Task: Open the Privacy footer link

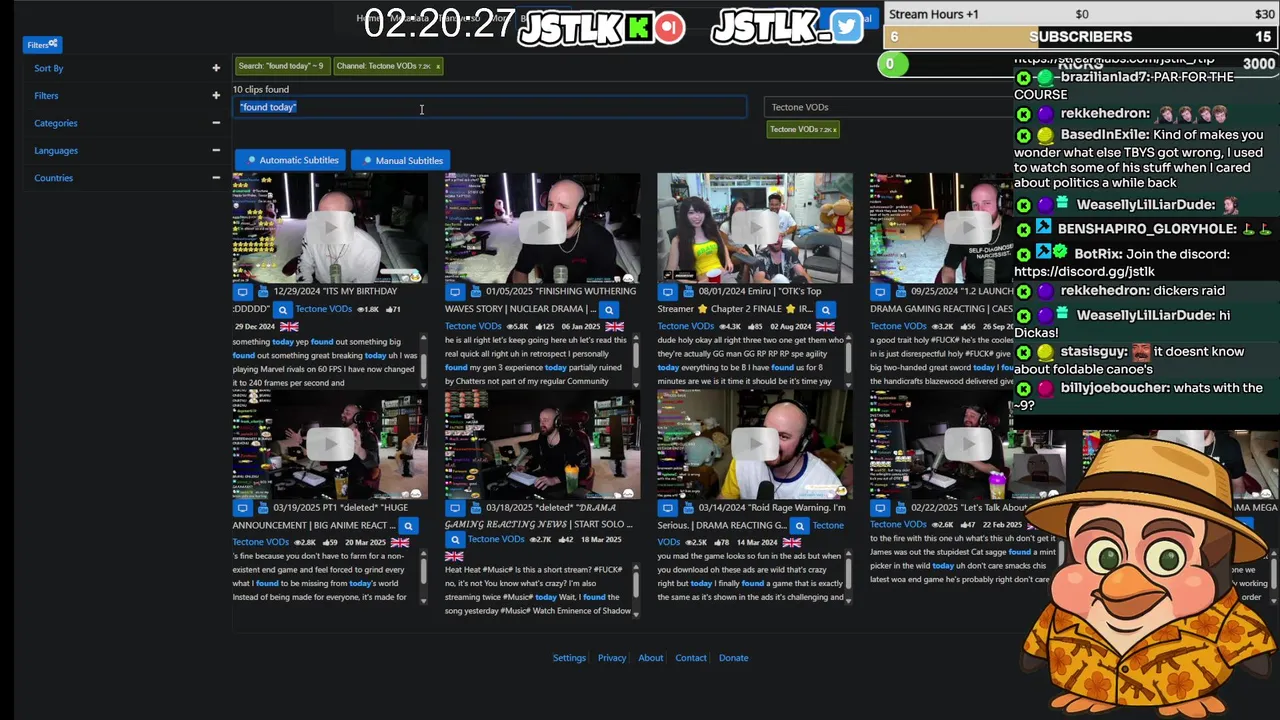Action: [x=612, y=658]
